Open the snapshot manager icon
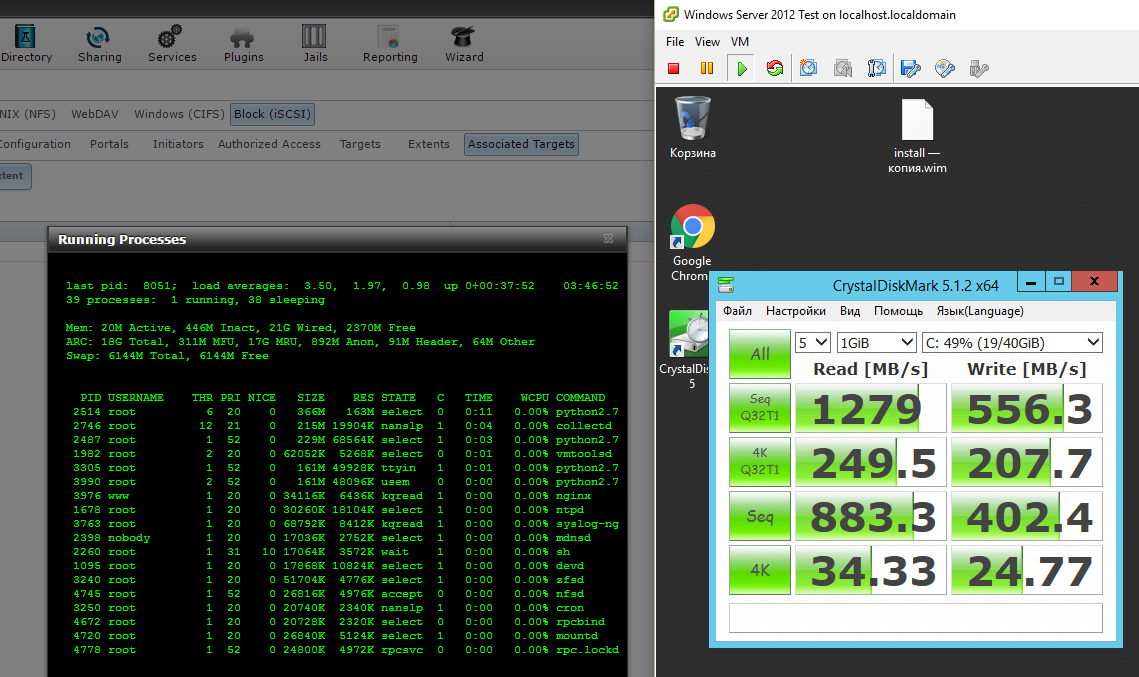The height and width of the screenshot is (677, 1139). [x=877, y=68]
